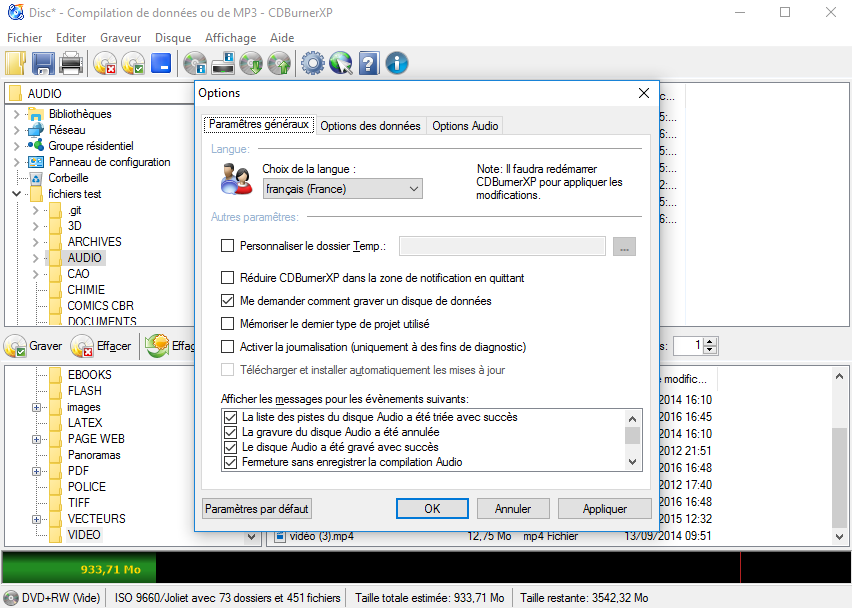Viewport: 852px width, 608px height.
Task: Click the OK button
Action: click(432, 509)
